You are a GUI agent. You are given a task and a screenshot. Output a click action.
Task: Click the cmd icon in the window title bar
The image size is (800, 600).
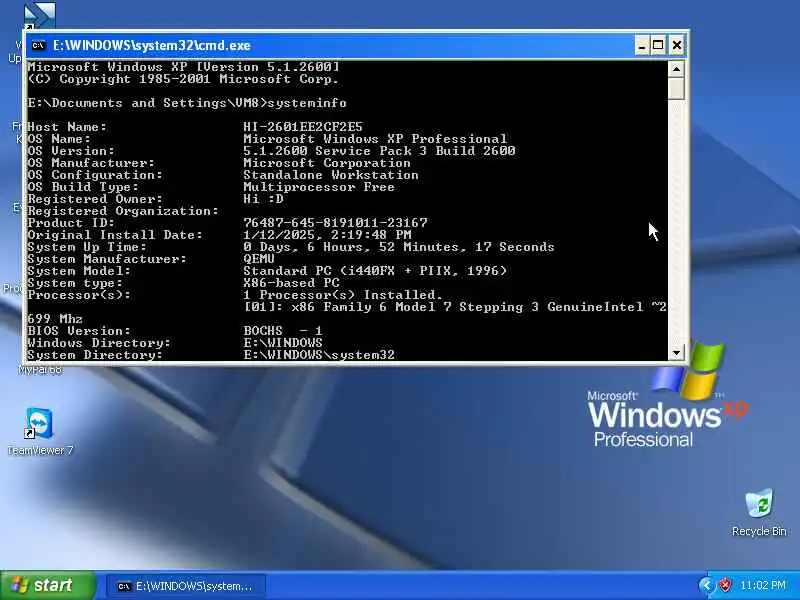(38, 45)
